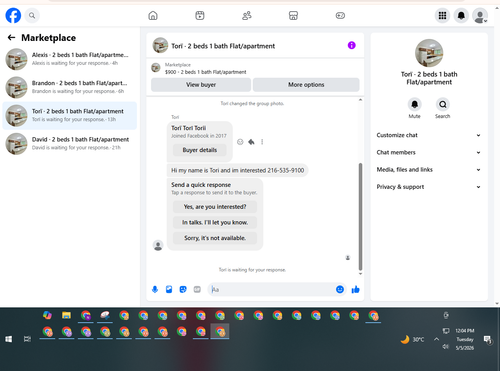The width and height of the screenshot is (500, 371).
Task: Send quick response 'Sorry, it's not available.'
Action: point(215,238)
